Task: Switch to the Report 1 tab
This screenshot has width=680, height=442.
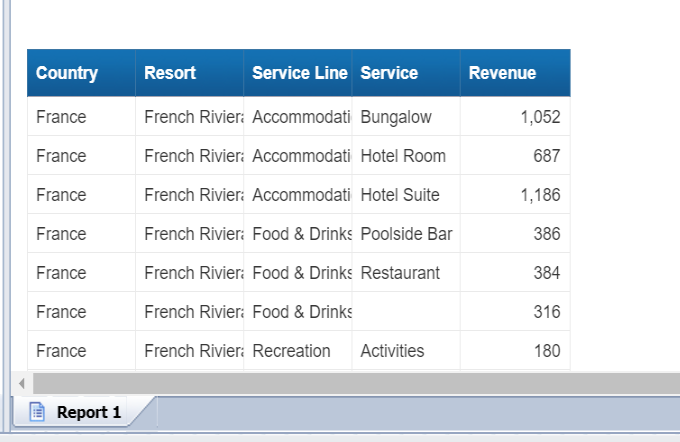Action: [88, 412]
